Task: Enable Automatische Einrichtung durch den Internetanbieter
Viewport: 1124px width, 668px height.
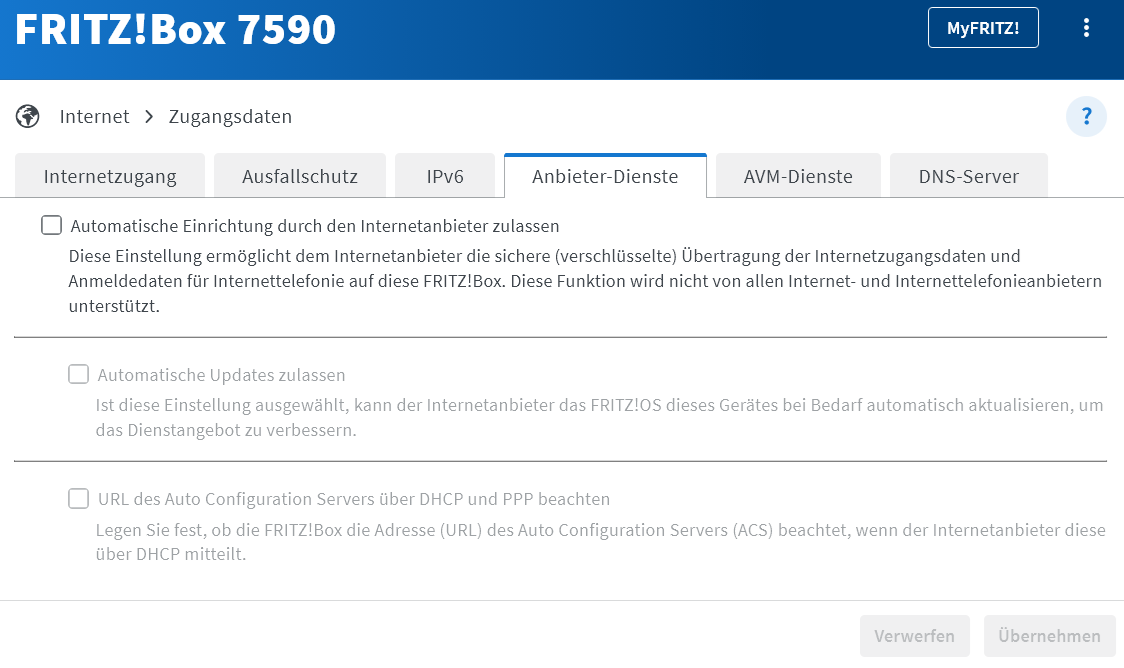Action: (52, 225)
